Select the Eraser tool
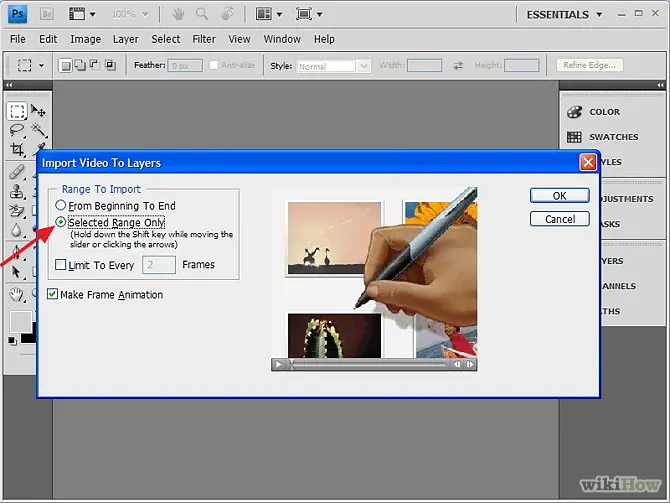 pos(17,211)
